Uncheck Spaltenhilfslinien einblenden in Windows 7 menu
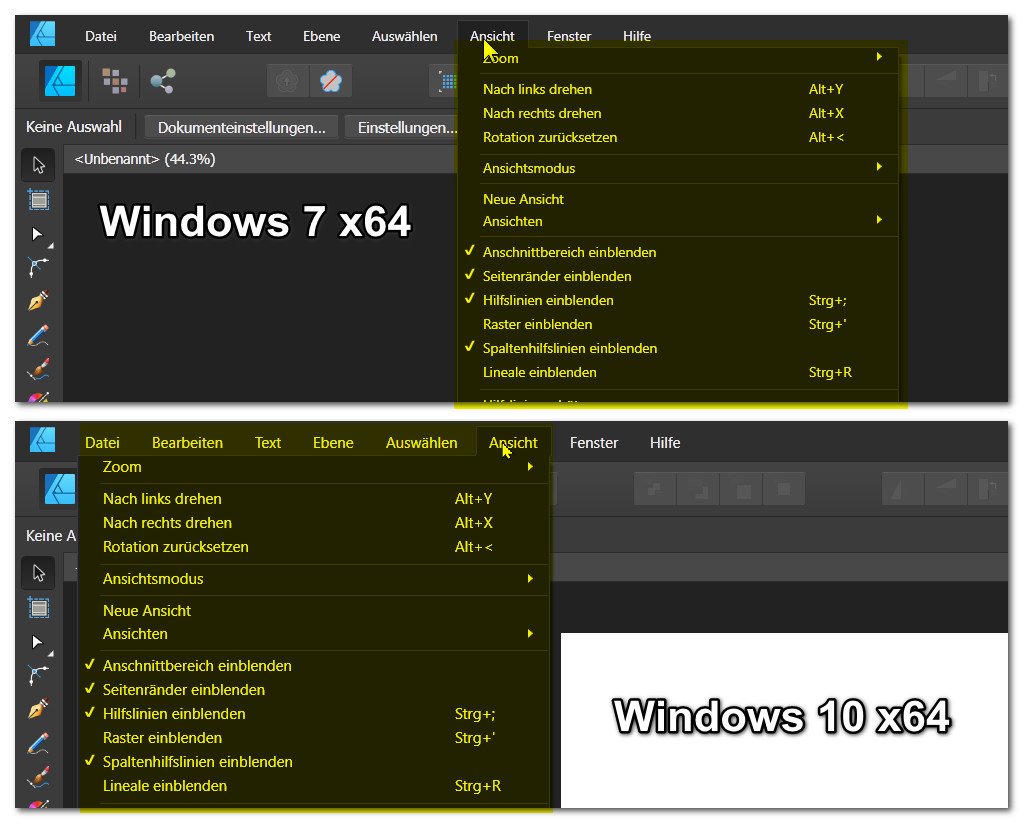 click(678, 348)
